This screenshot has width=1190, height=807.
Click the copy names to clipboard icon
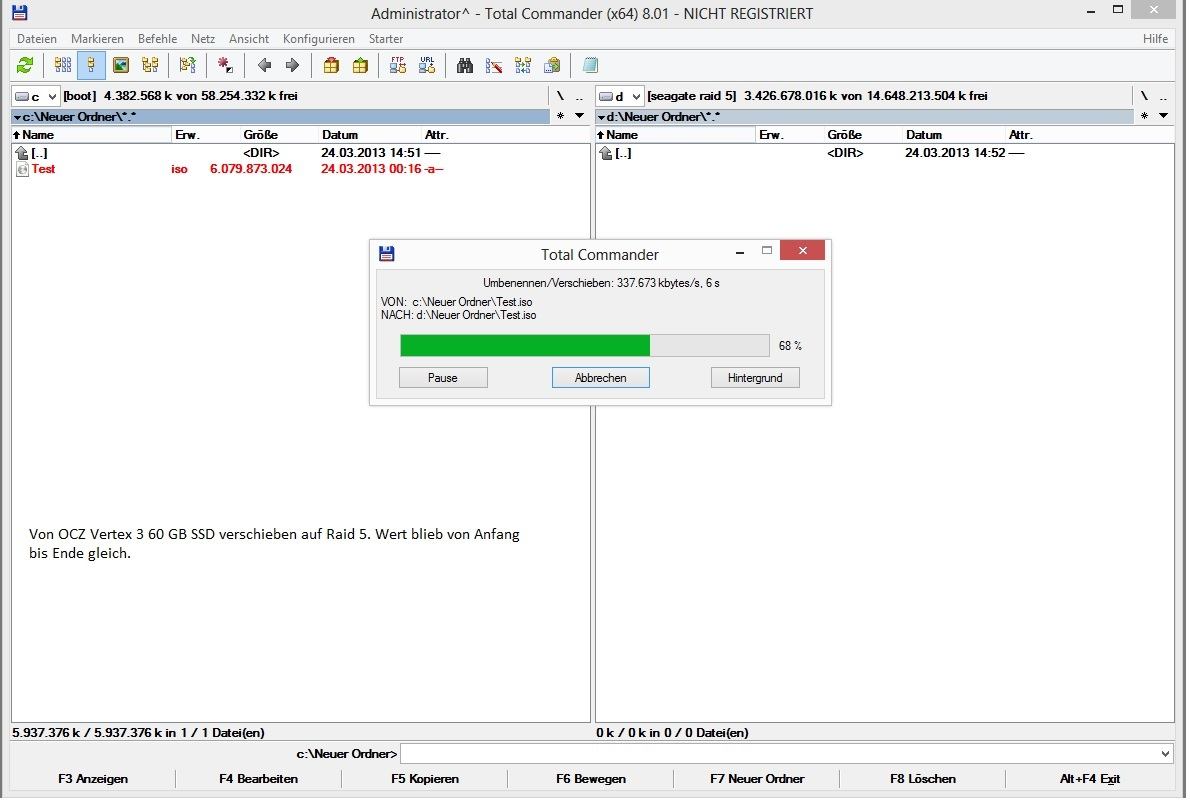tap(552, 66)
